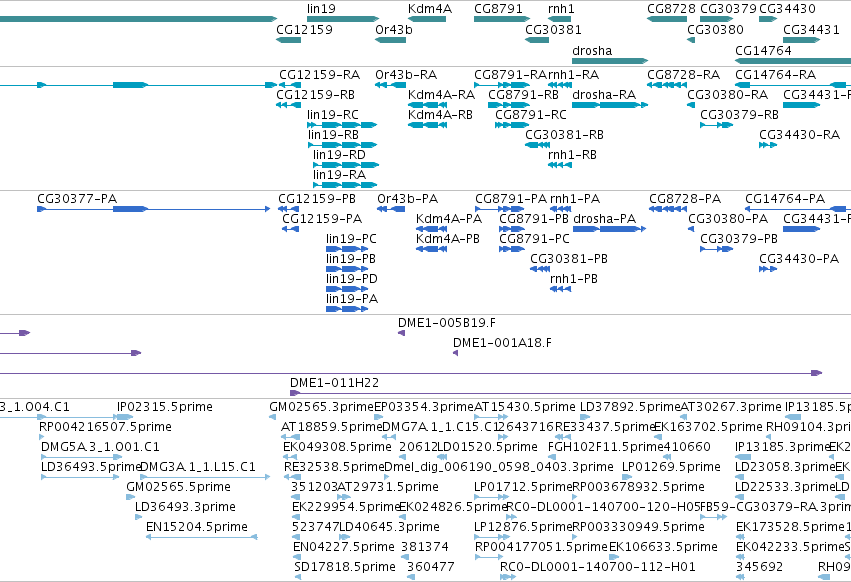Select the CG30379-RB transcript label
Viewport: 851px width, 582px height.
pyautogui.click(x=739, y=115)
